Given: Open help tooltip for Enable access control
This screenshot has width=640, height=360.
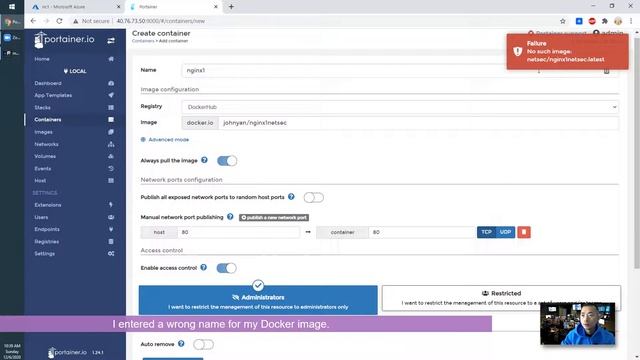Looking at the screenshot, I should point(204,267).
